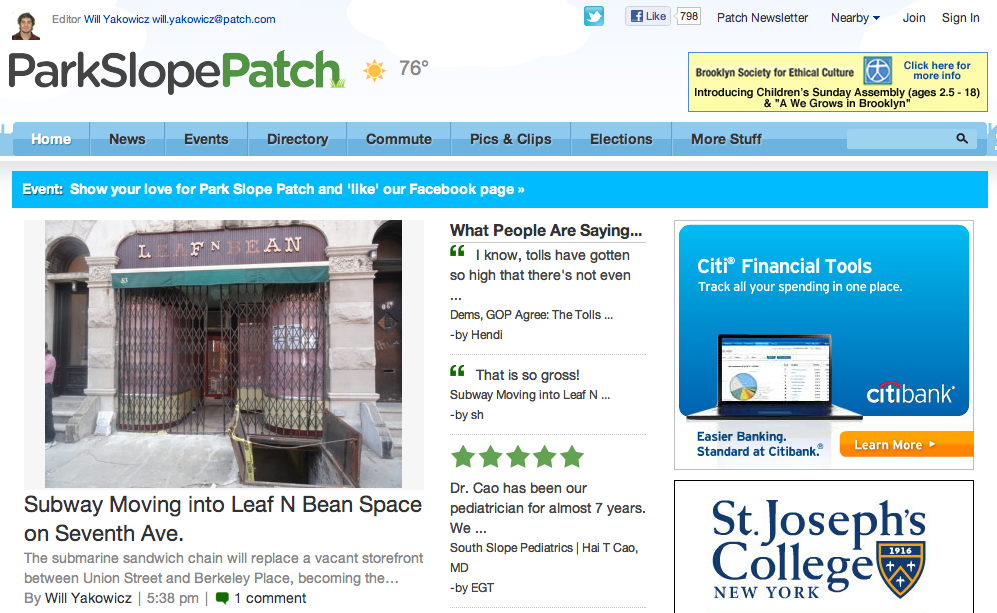Image resolution: width=997 pixels, height=613 pixels.
Task: Click the Facebook Like button
Action: coord(647,17)
